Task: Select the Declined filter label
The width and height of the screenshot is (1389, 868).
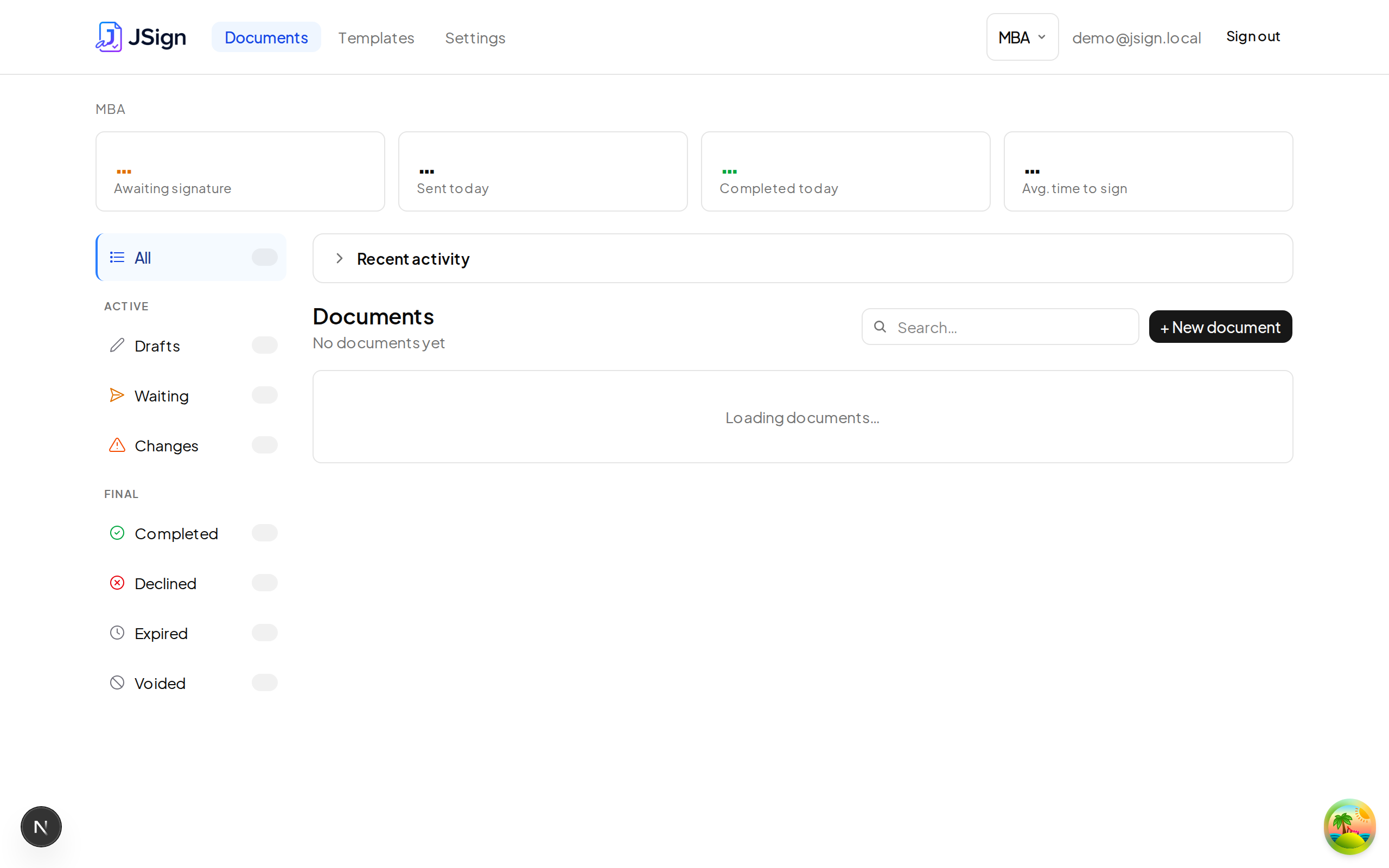Action: [x=165, y=584]
